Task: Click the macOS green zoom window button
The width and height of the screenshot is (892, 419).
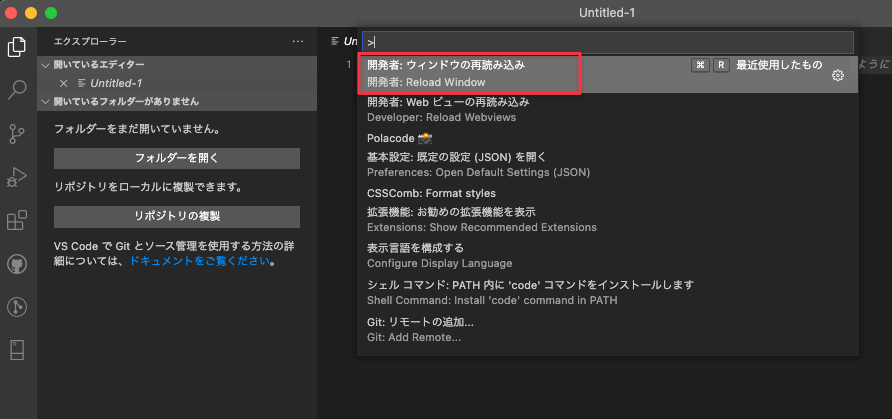Action: (51, 13)
